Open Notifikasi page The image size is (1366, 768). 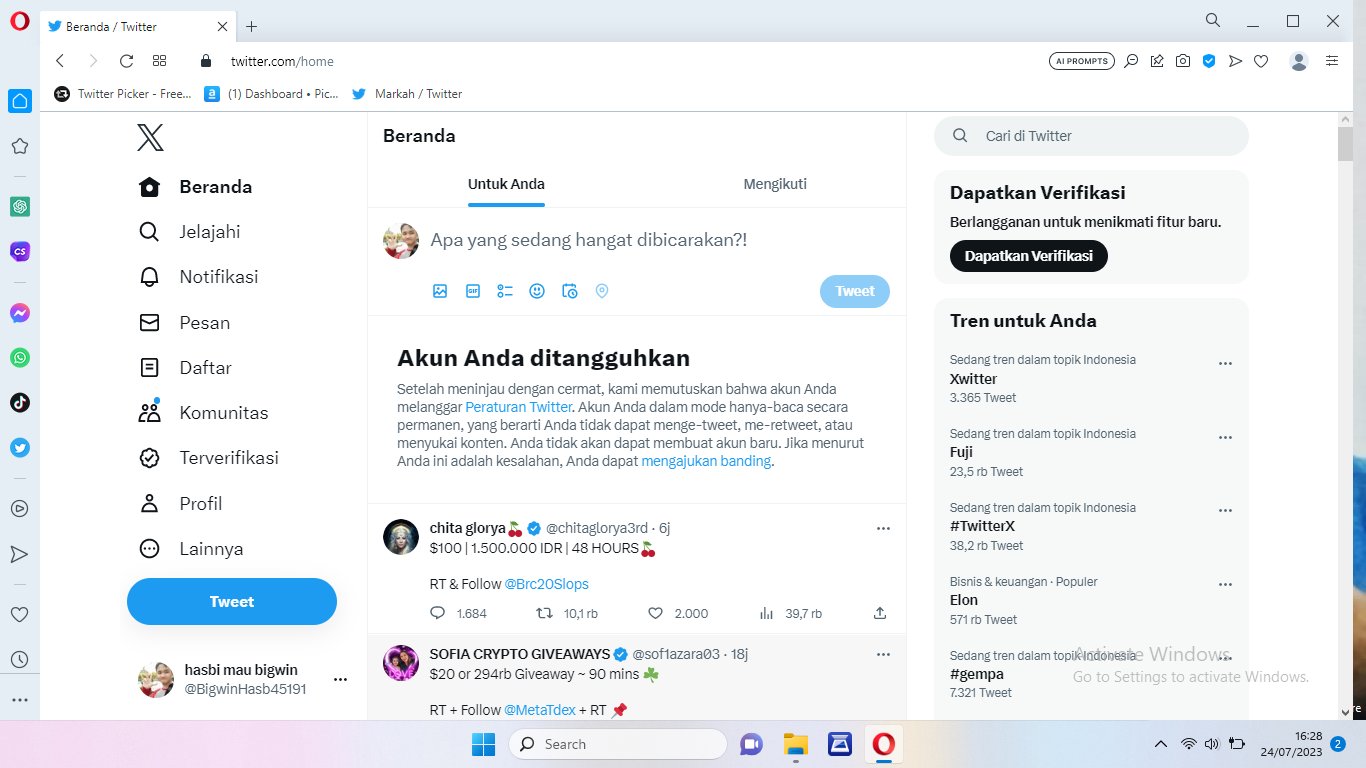[198, 277]
